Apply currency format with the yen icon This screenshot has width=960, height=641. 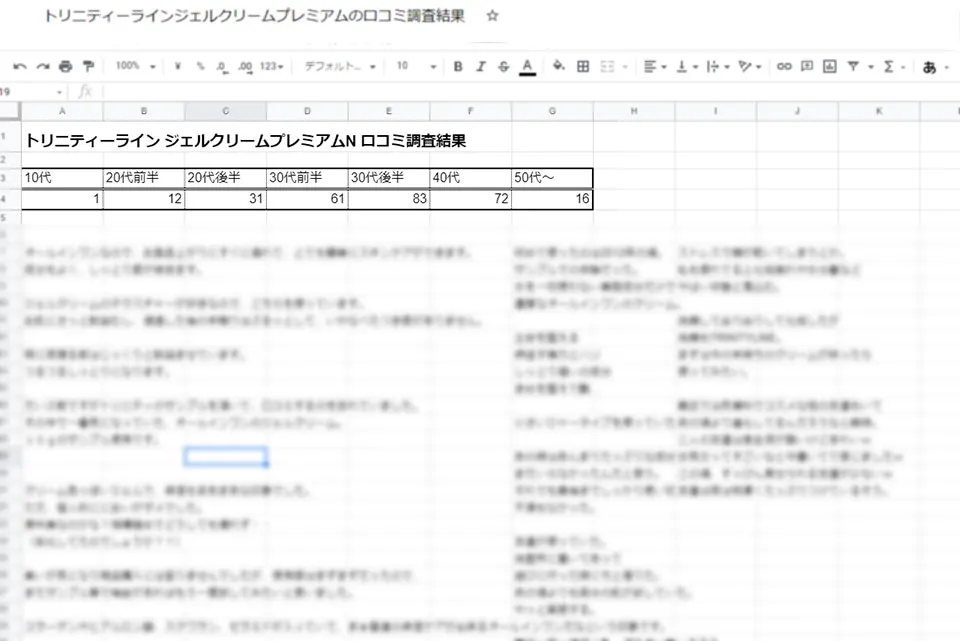(x=178, y=65)
